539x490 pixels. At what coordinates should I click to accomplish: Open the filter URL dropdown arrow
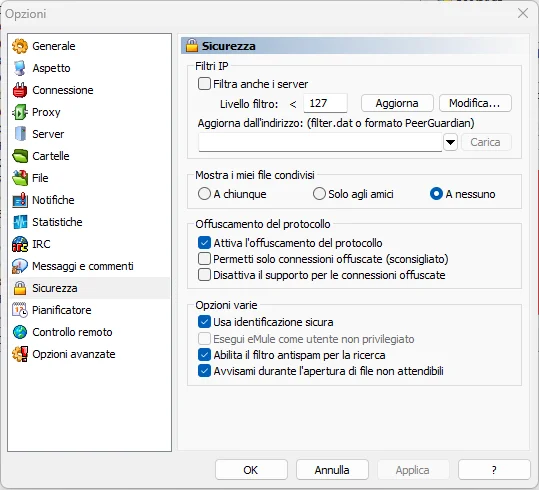(450, 142)
